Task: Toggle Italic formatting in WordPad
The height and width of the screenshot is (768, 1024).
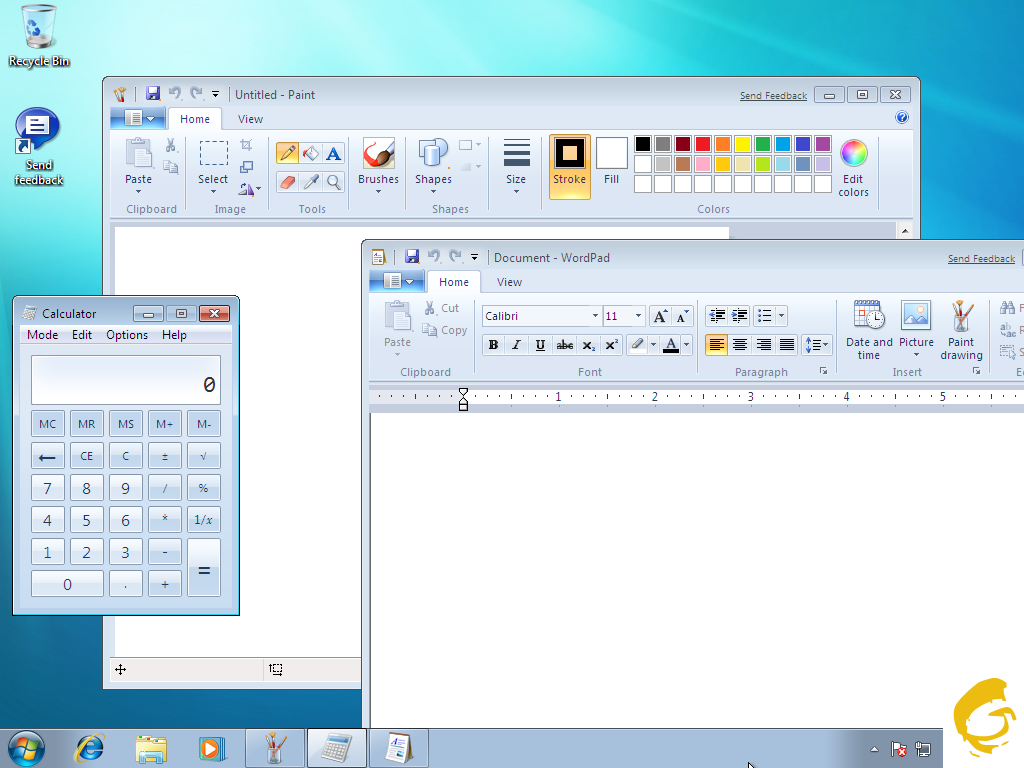Action: point(517,345)
